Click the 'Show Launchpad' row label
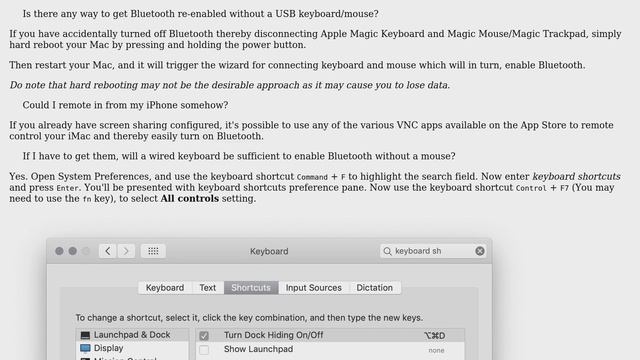The image size is (640, 360). click(258, 349)
